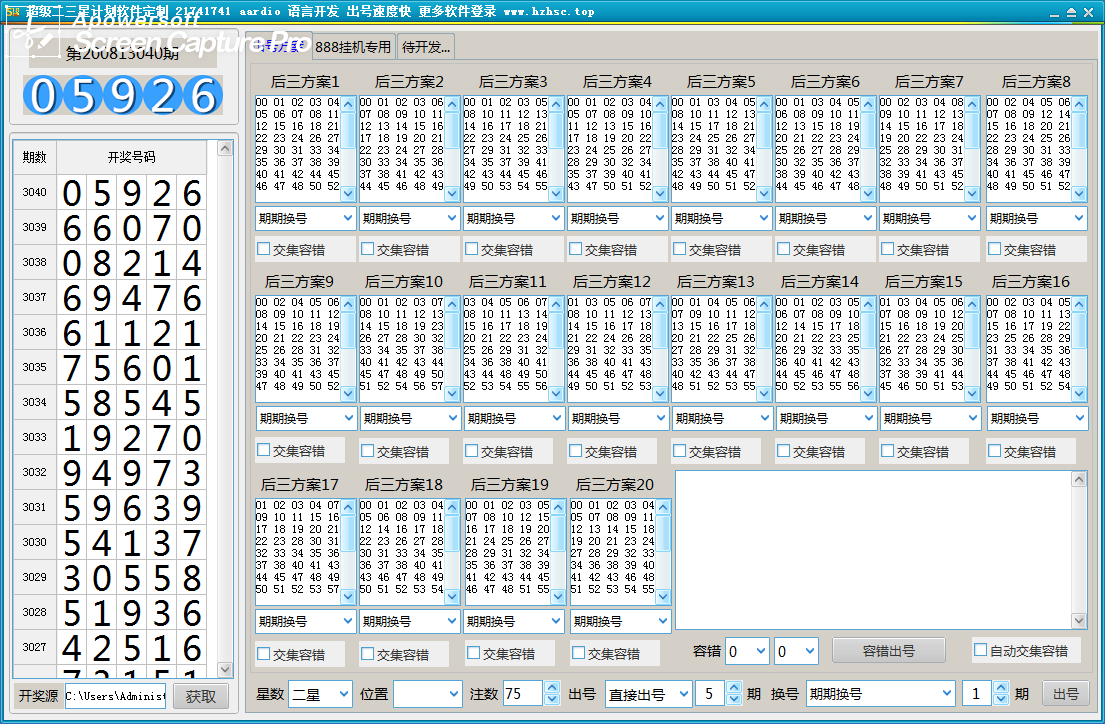Expand 期期换号 dropdown under 后三方案18

pyautogui.click(x=409, y=622)
